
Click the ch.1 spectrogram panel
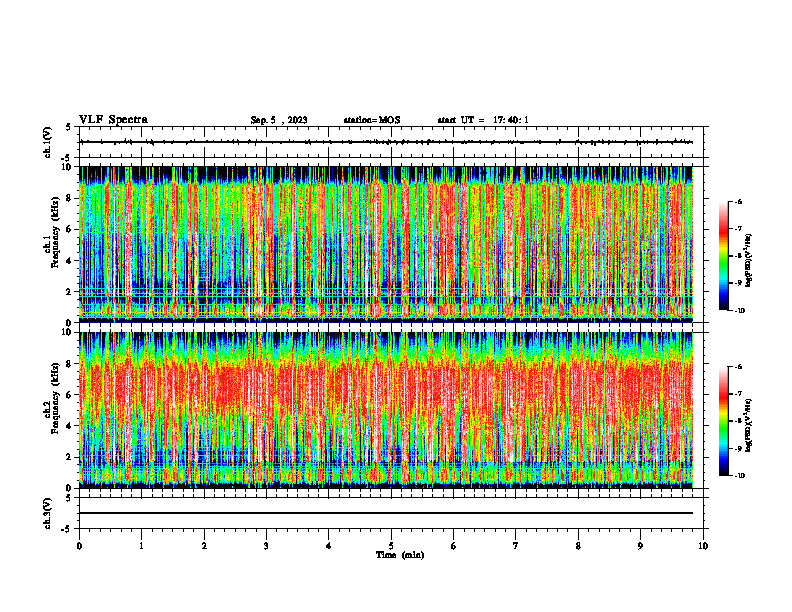coord(386,244)
